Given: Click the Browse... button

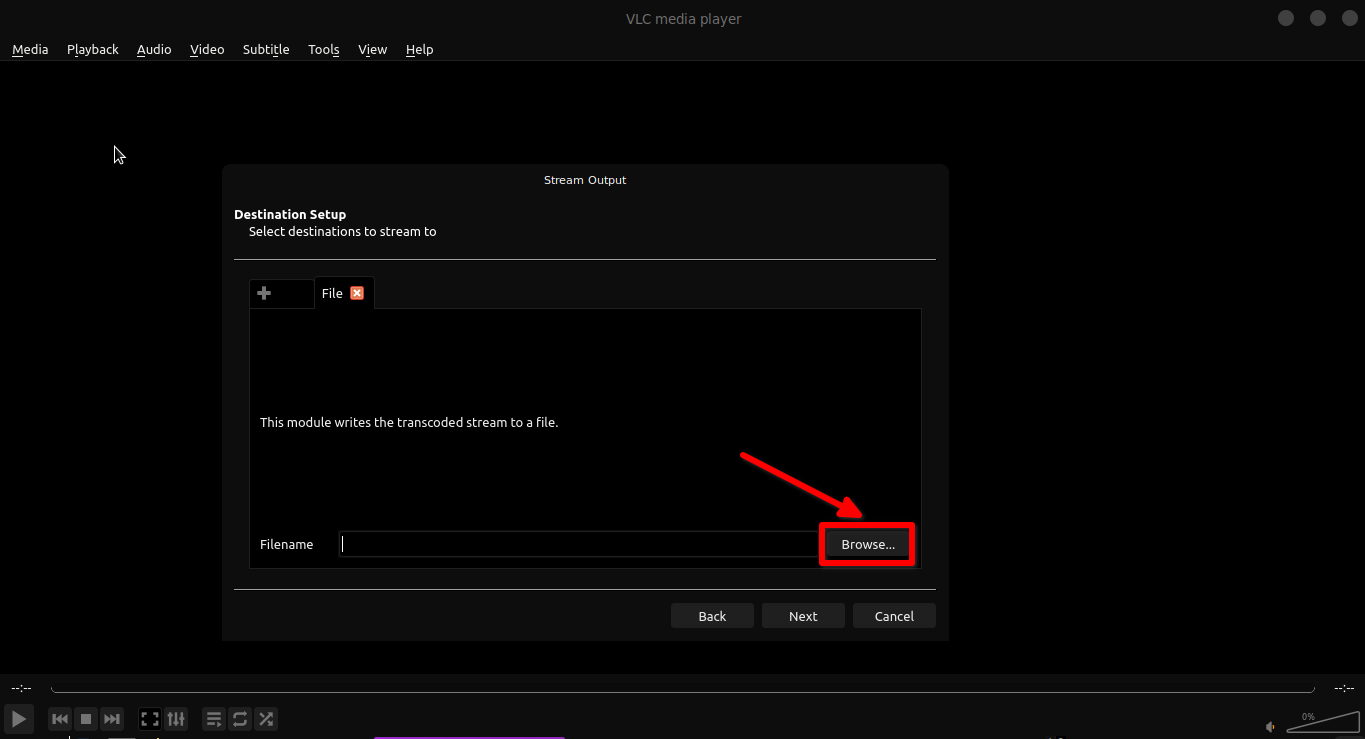Looking at the screenshot, I should [867, 544].
